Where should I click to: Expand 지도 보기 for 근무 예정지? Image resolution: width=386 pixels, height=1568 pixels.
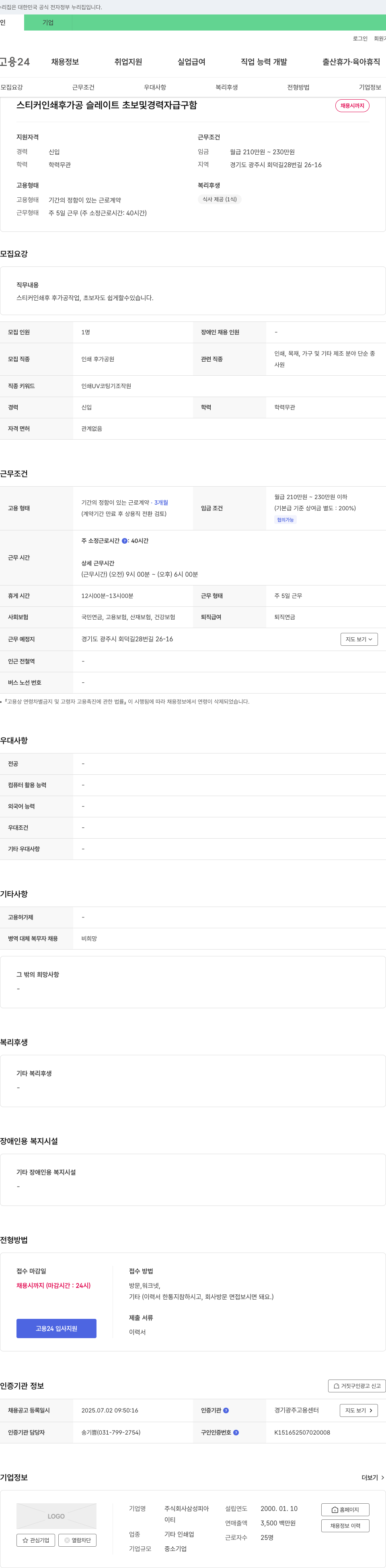pyautogui.click(x=359, y=639)
